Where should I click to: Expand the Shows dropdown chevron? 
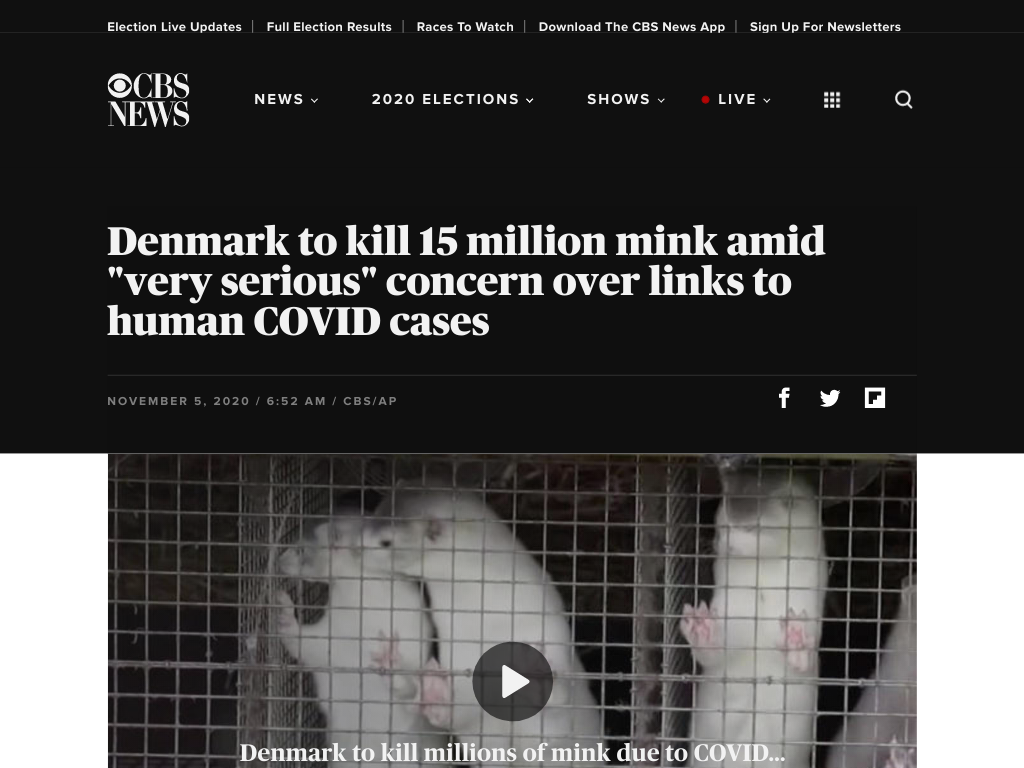coord(661,101)
